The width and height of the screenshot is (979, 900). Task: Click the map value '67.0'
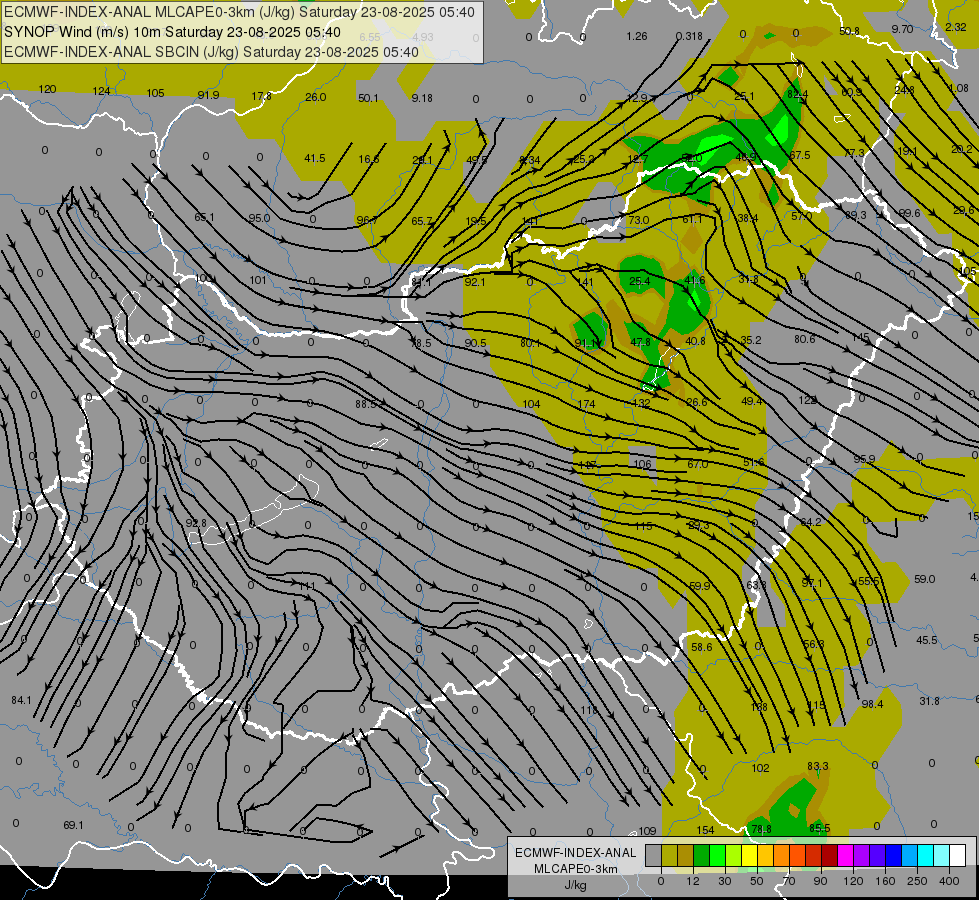697,464
